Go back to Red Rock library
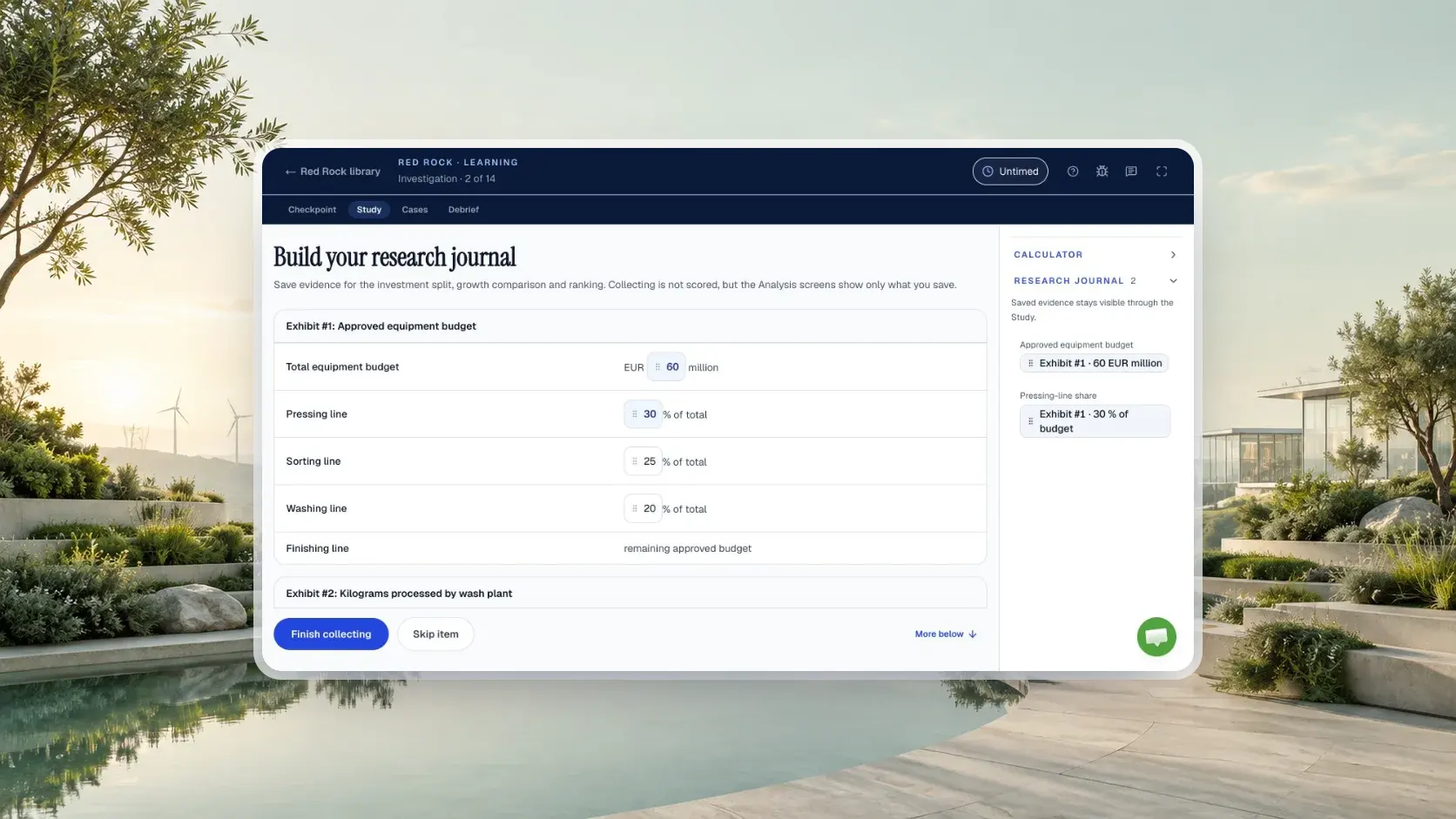Screen dimensions: 1456x819 pos(333,171)
